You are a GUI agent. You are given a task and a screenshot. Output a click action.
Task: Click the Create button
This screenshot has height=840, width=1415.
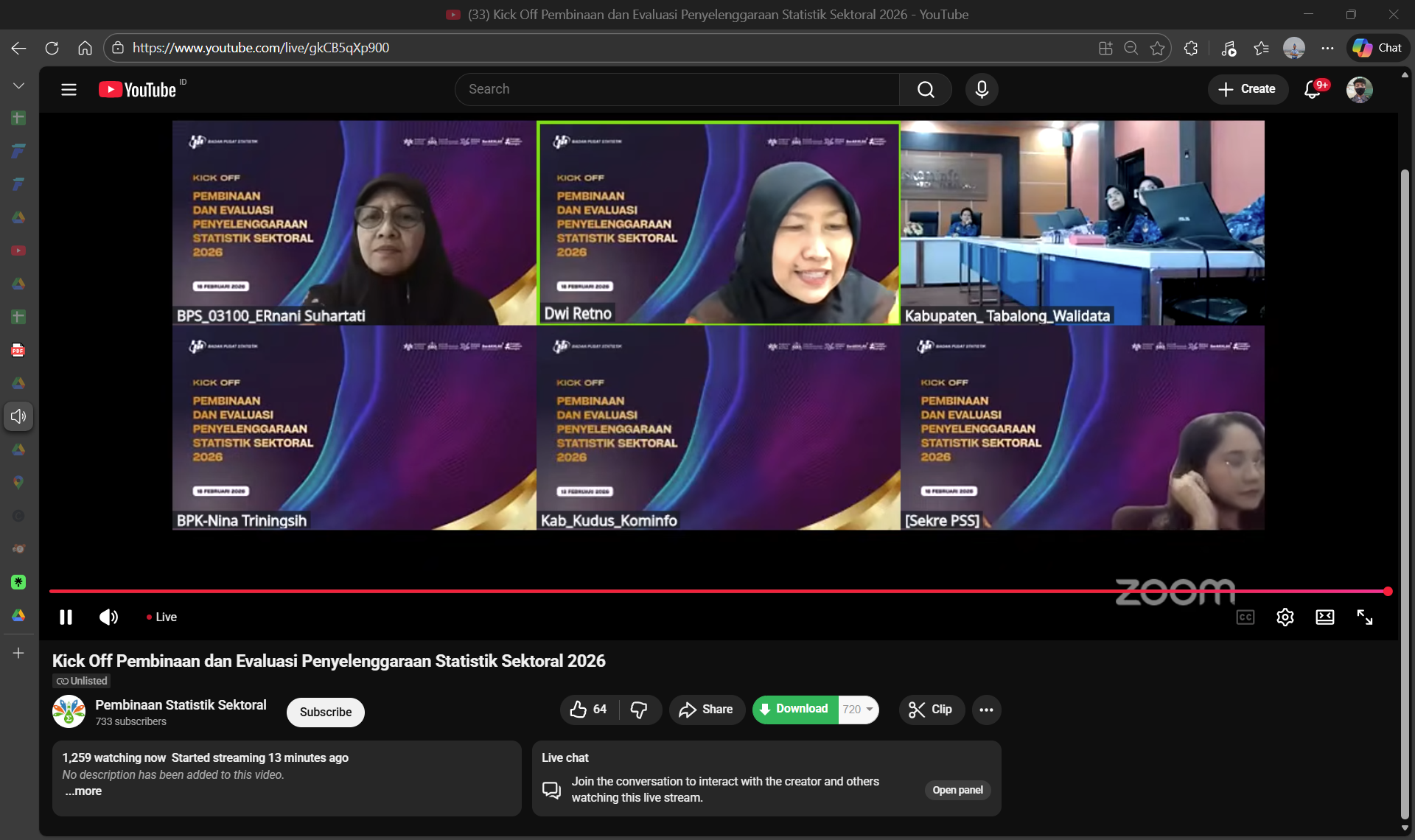coord(1247,89)
